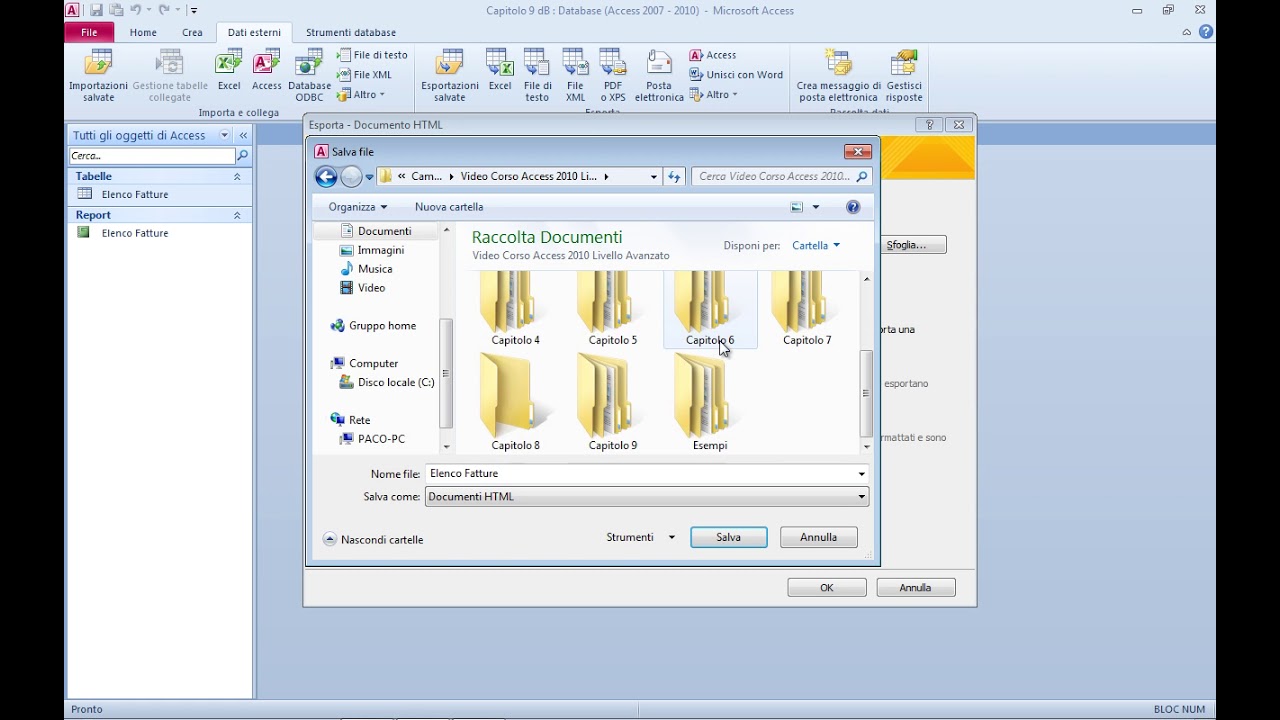Open the Capitolo 4 folder

pos(515,311)
